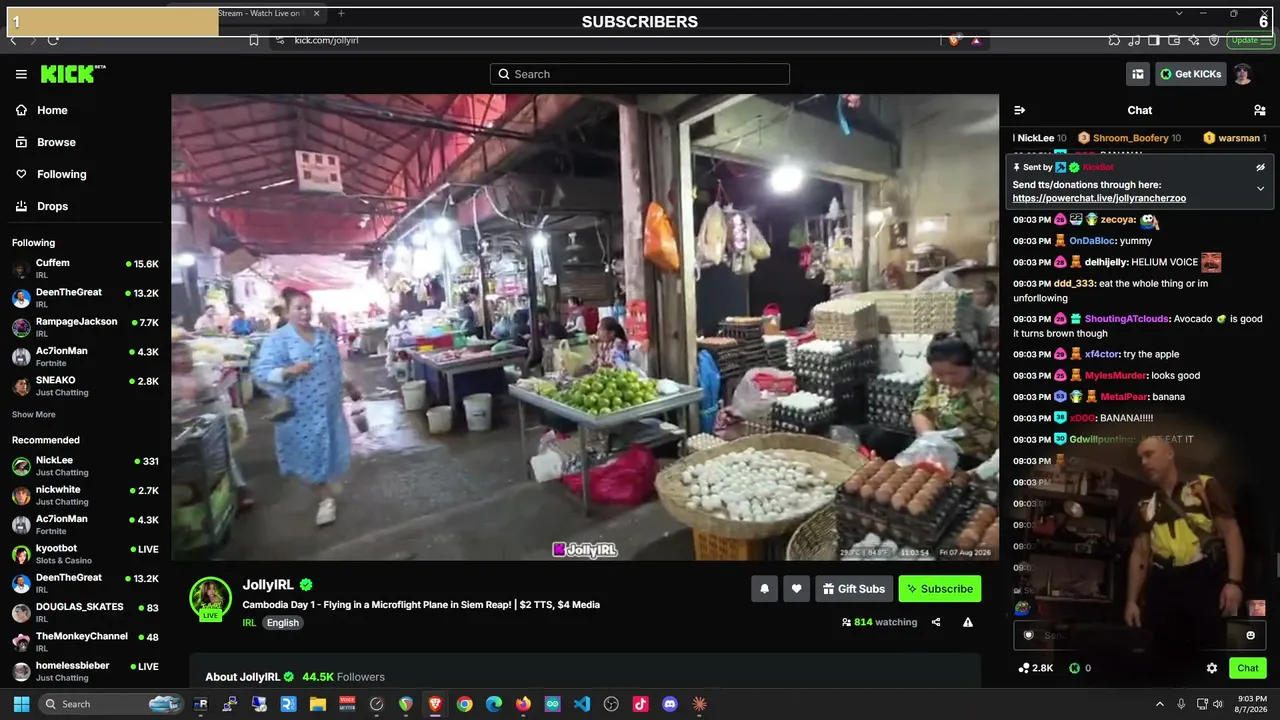This screenshot has width=1280, height=720.
Task: Open File Explorer from taskbar
Action: click(318, 704)
